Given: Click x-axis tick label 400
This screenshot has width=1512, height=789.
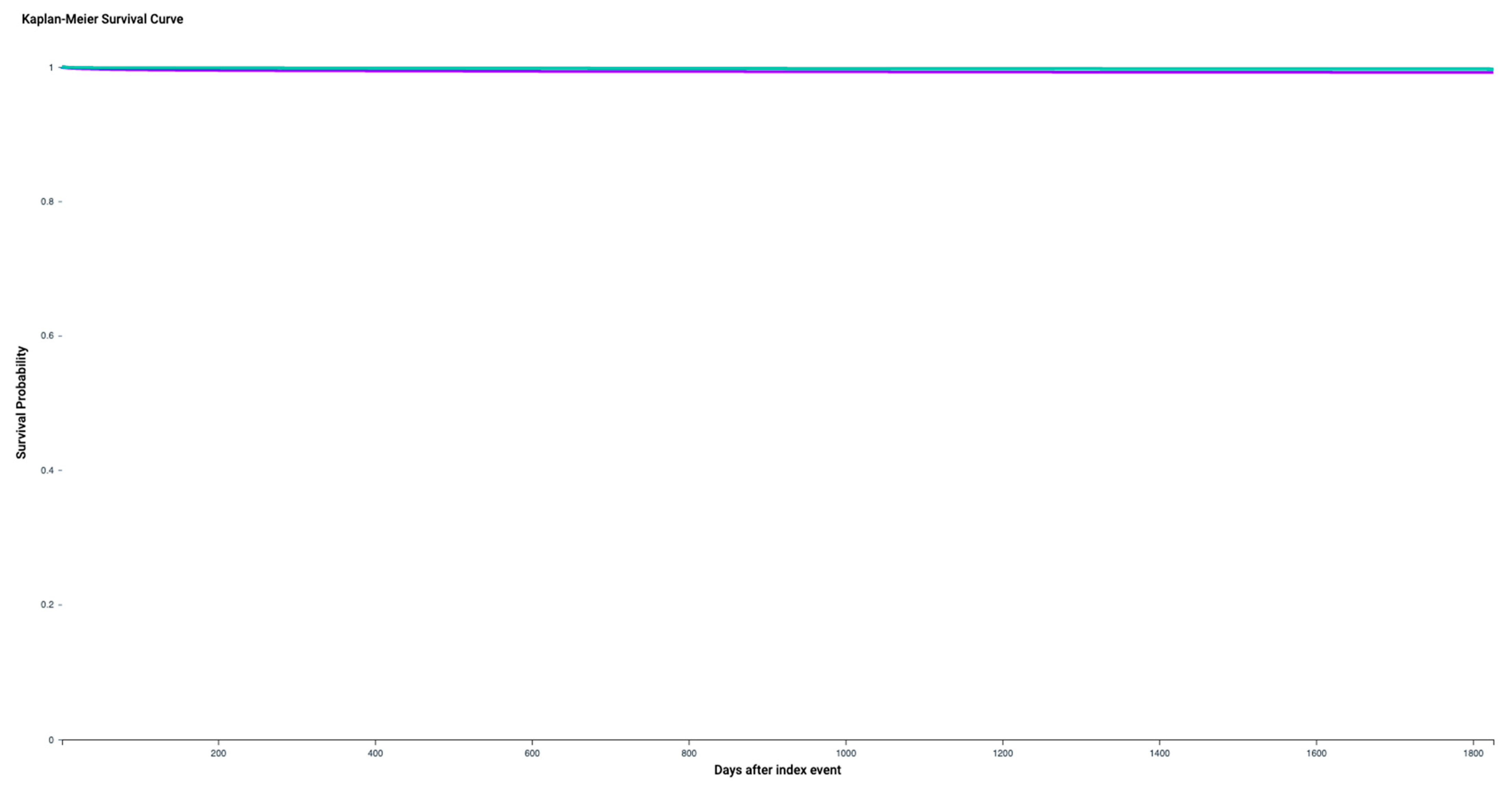Looking at the screenshot, I should (375, 753).
